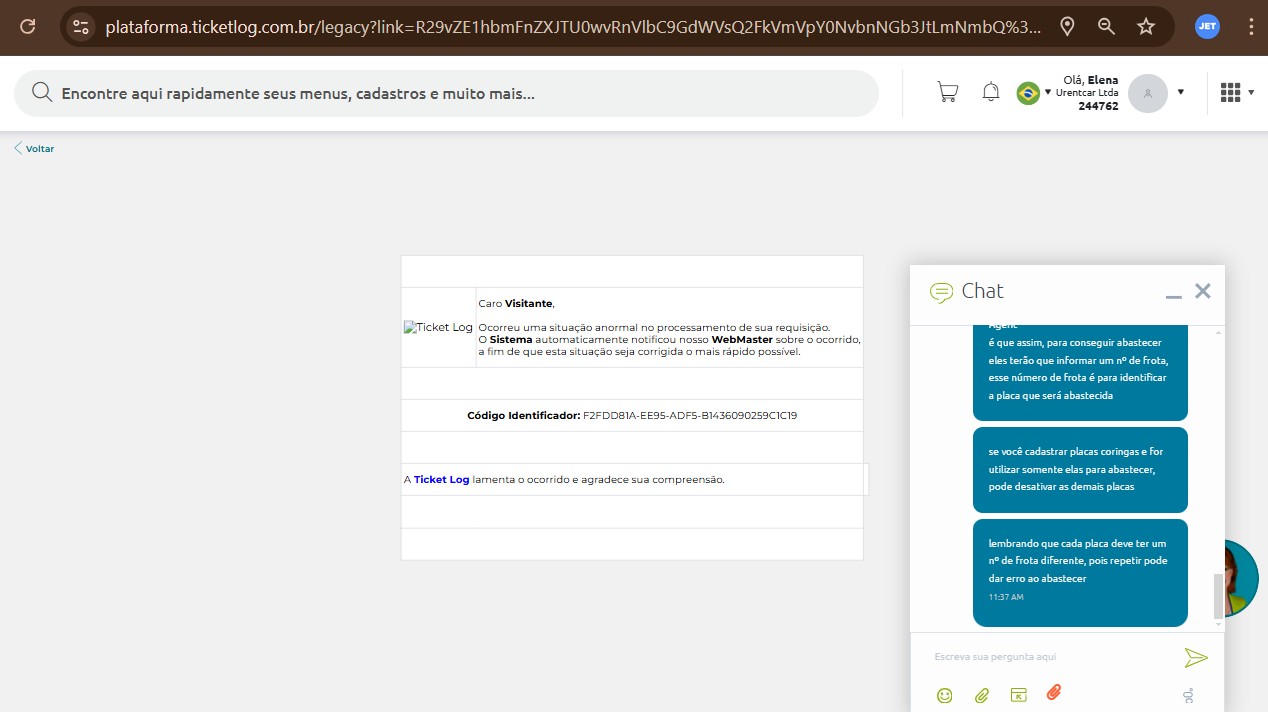Send the chat message with arrow icon

point(1195,657)
